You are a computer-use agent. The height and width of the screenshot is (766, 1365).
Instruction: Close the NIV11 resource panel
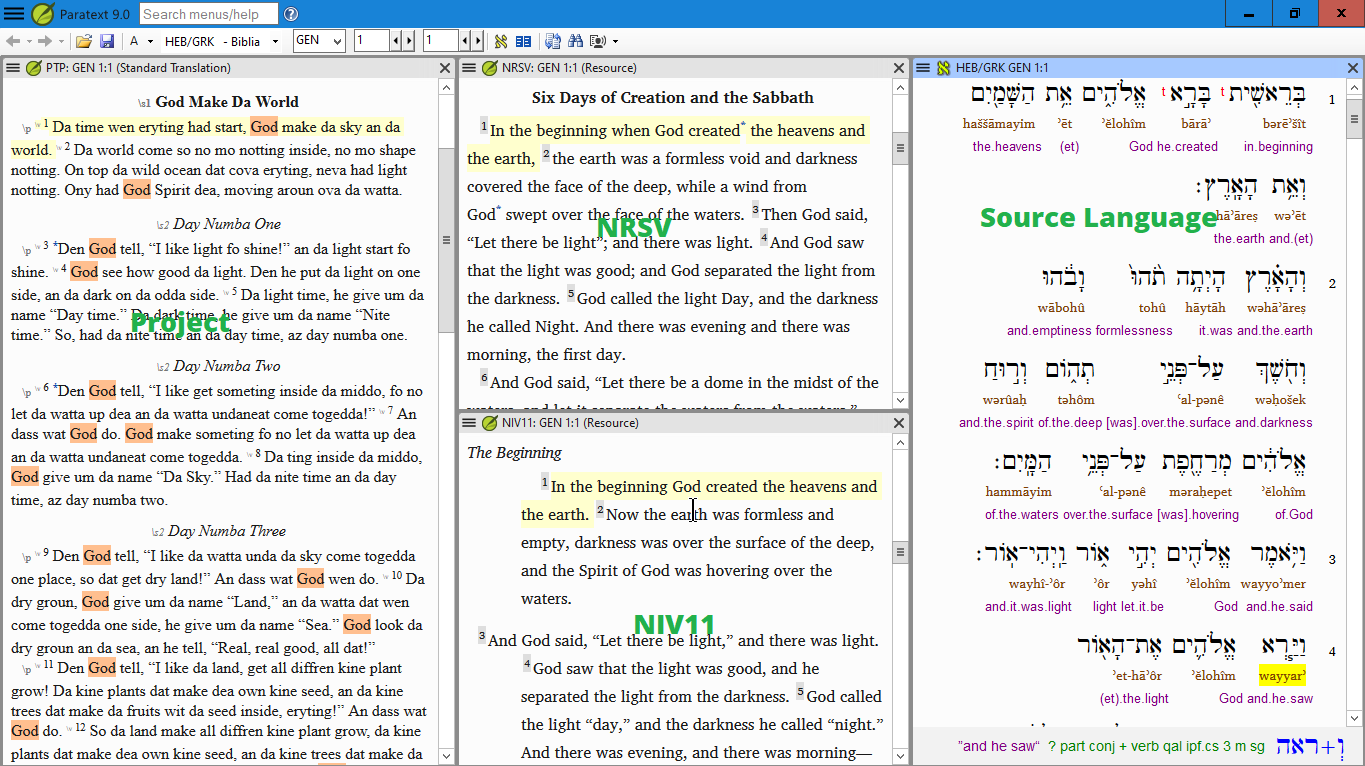point(900,422)
